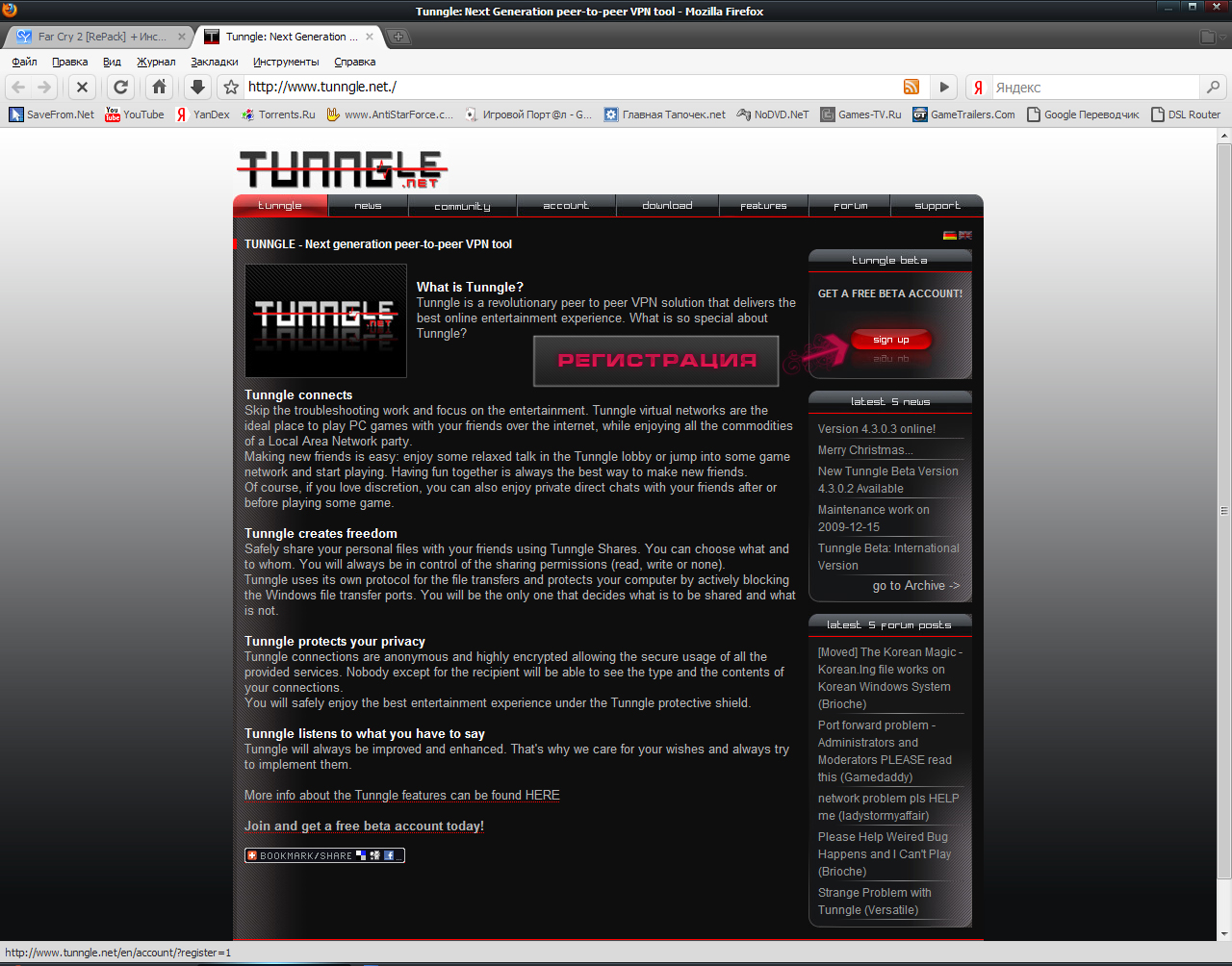Screen dimensions: 1232x966
Task: Go to the browser home page icon
Action: click(159, 88)
